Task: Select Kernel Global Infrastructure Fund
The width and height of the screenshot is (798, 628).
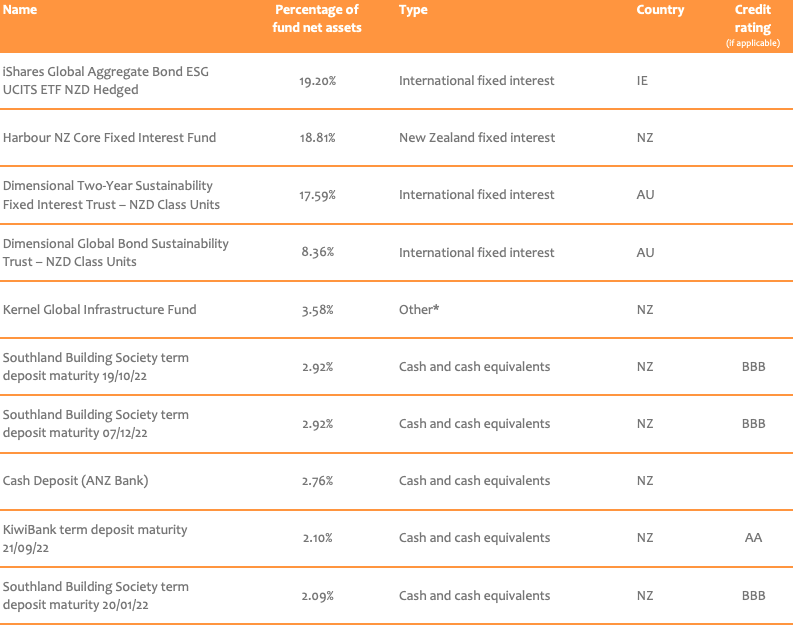Action: point(100,310)
